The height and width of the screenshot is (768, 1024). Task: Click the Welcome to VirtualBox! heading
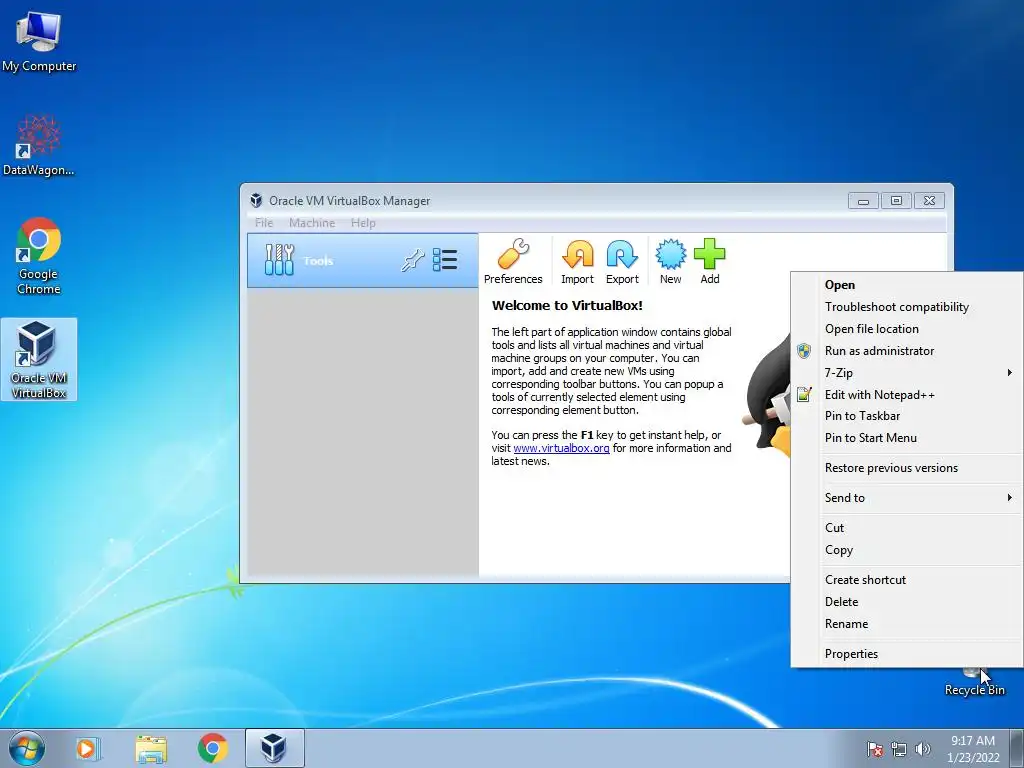point(567,306)
